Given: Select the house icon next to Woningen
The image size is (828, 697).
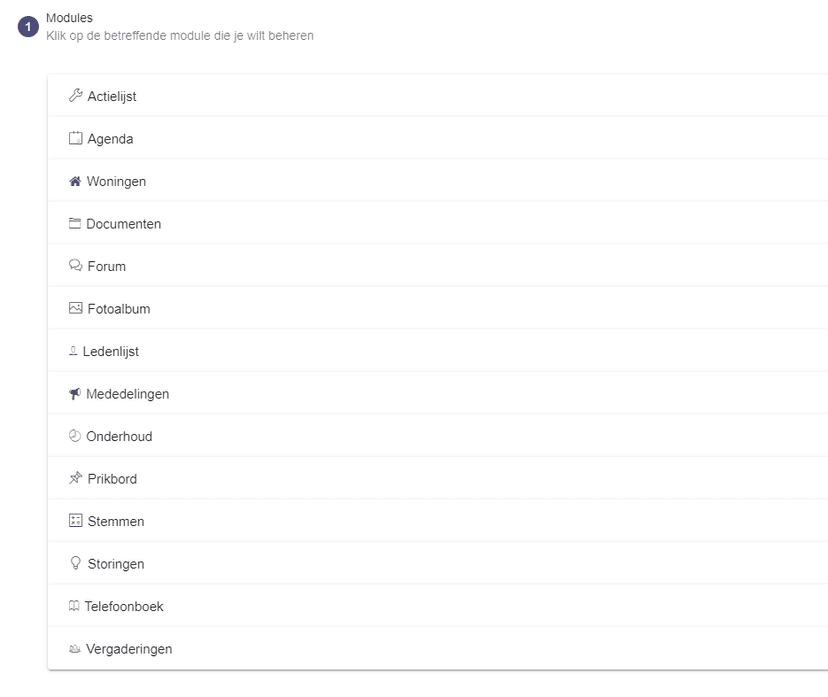Looking at the screenshot, I should coord(75,181).
